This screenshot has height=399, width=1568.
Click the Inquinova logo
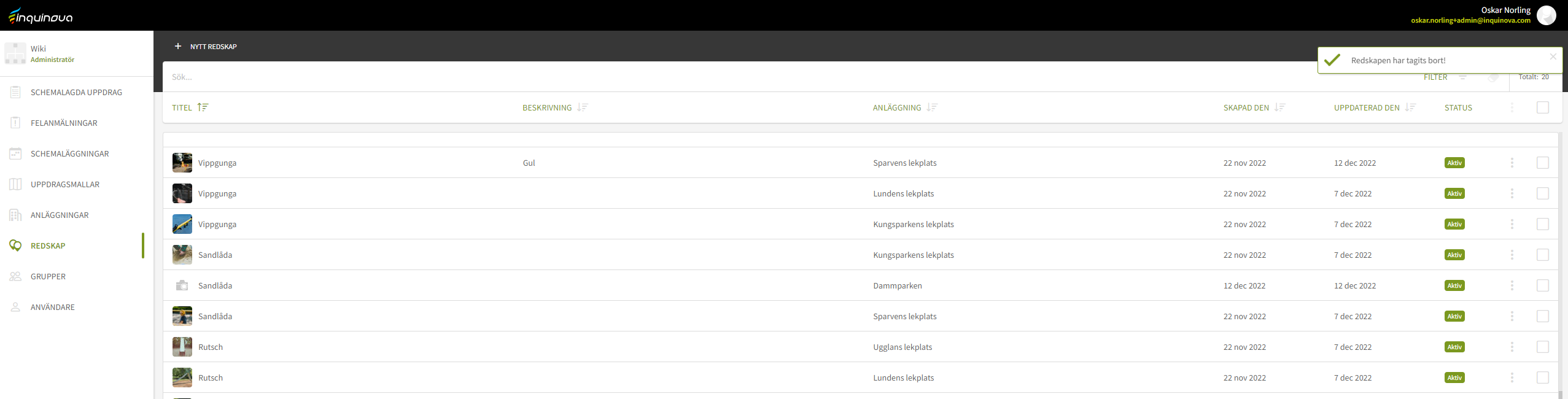pyautogui.click(x=41, y=16)
